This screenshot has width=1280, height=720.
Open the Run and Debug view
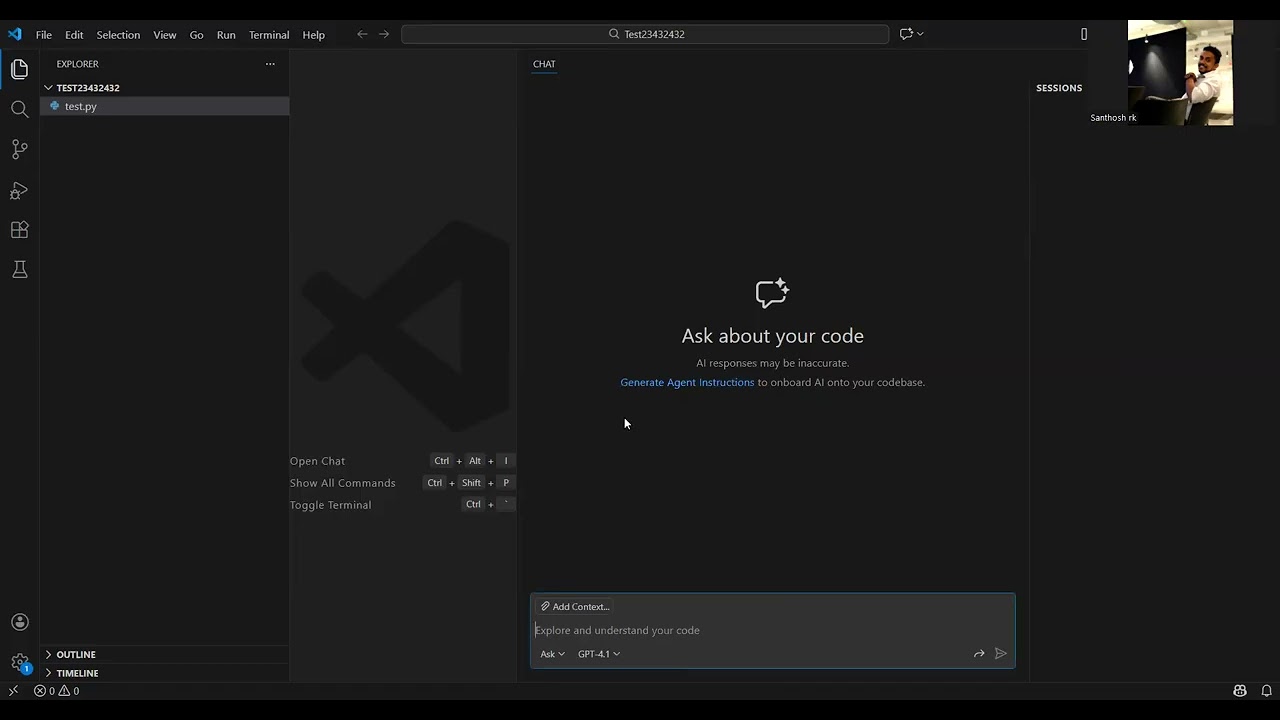click(19, 190)
